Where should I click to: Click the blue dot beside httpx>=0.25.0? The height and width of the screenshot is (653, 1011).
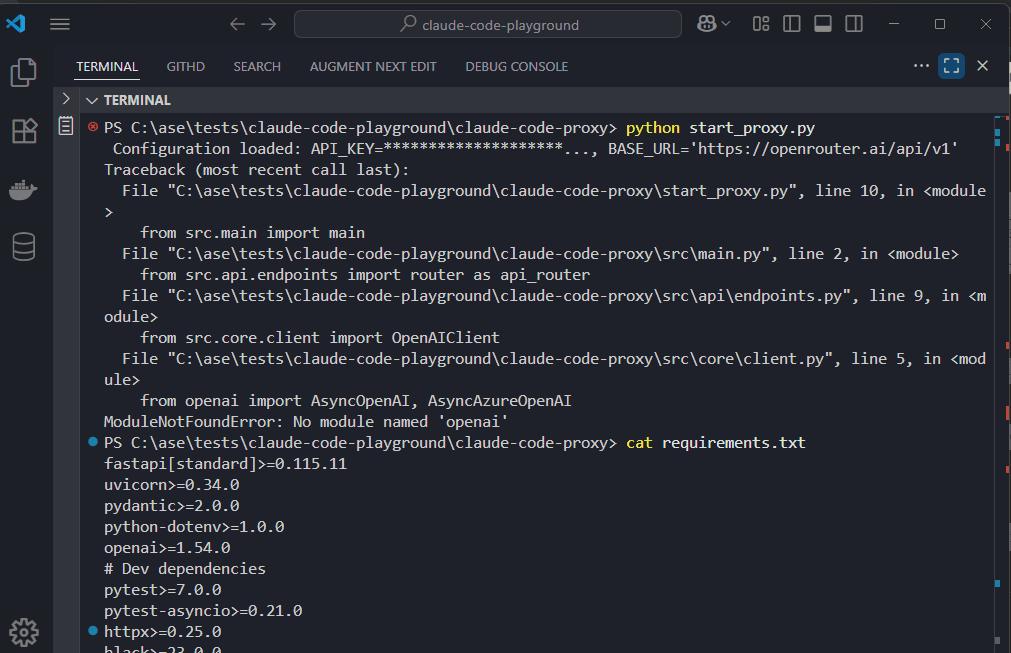click(x=93, y=630)
